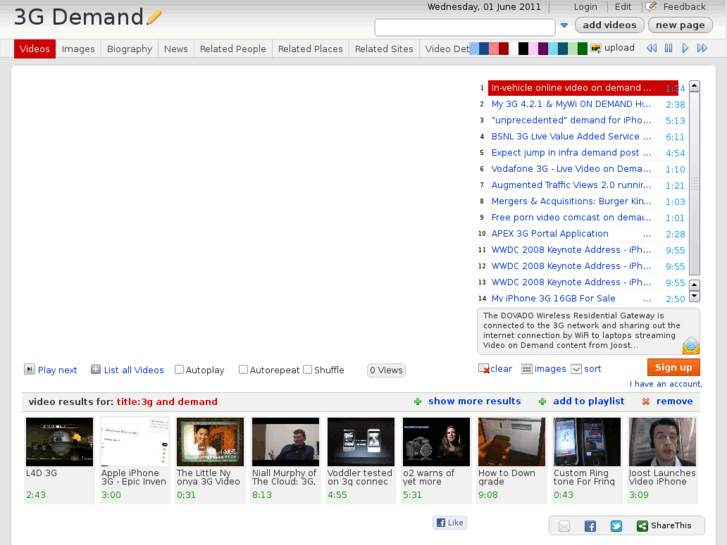Image resolution: width=727 pixels, height=545 pixels.
Task: Skip forward with the double-right arrow
Action: [x=702, y=48]
